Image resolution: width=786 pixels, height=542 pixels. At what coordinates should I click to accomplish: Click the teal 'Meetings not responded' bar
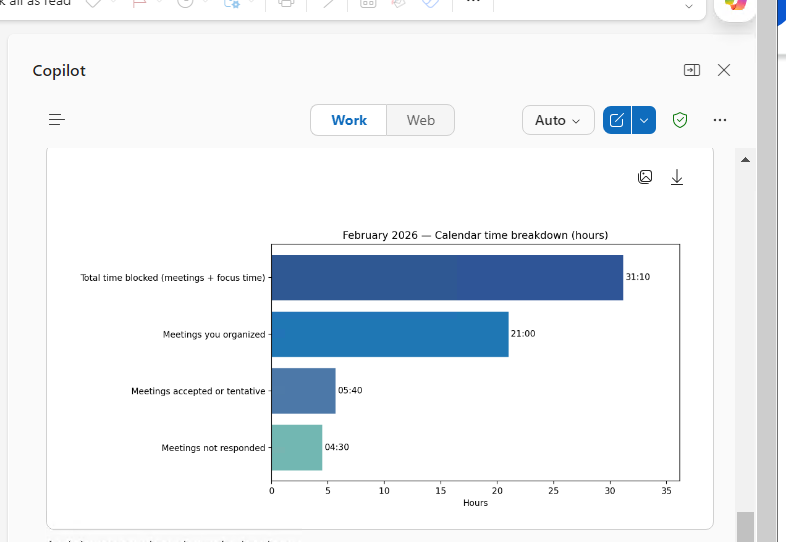coord(297,448)
